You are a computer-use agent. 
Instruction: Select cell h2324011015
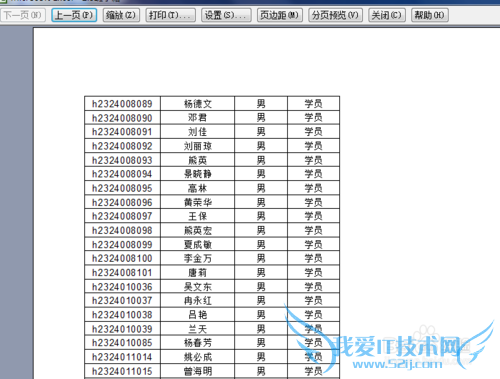122,371
